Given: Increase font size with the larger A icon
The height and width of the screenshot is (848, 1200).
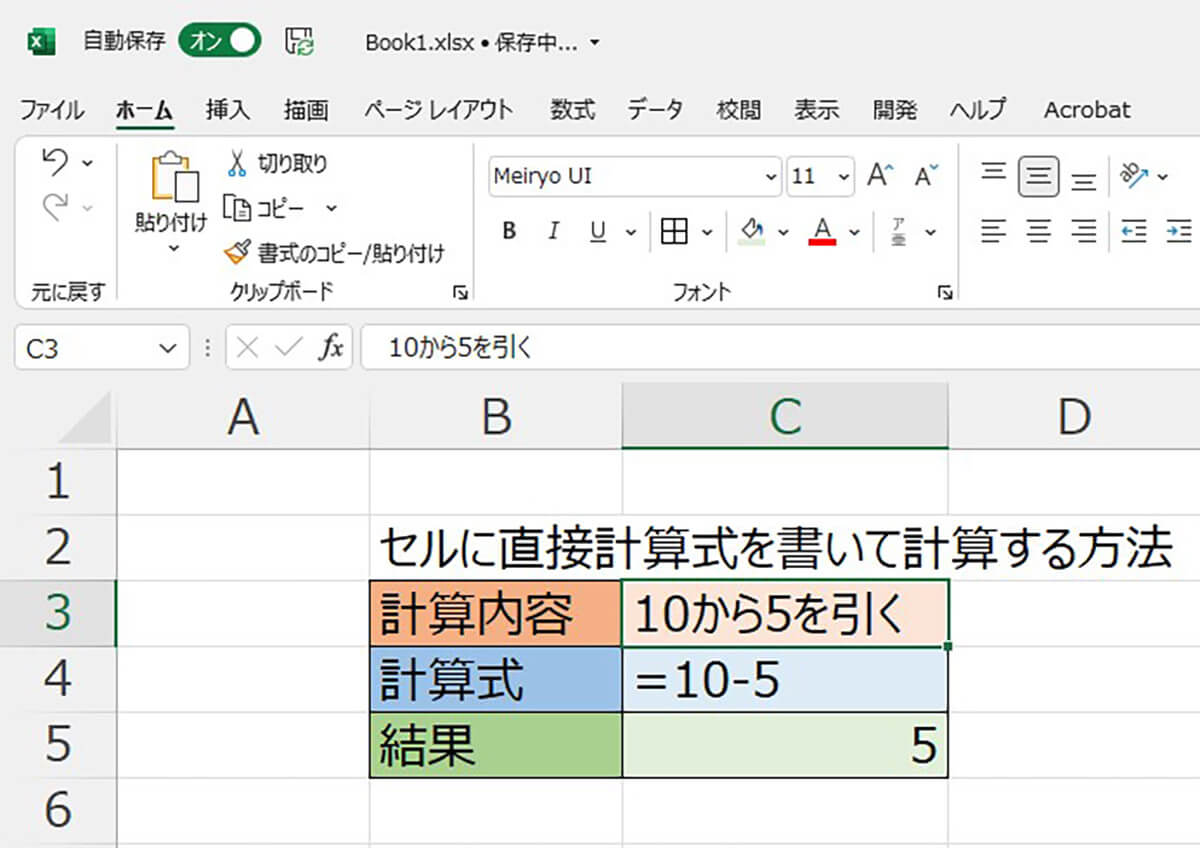Looking at the screenshot, I should (880, 177).
